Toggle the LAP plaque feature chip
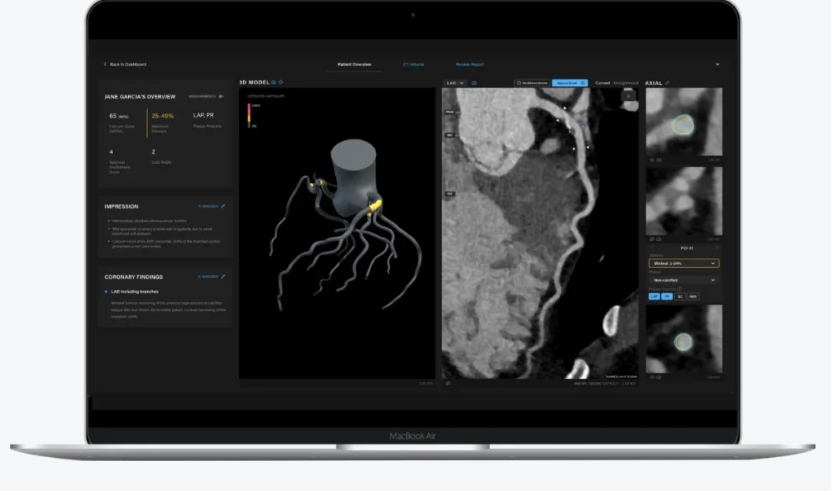Image resolution: width=831 pixels, height=491 pixels. click(x=655, y=297)
